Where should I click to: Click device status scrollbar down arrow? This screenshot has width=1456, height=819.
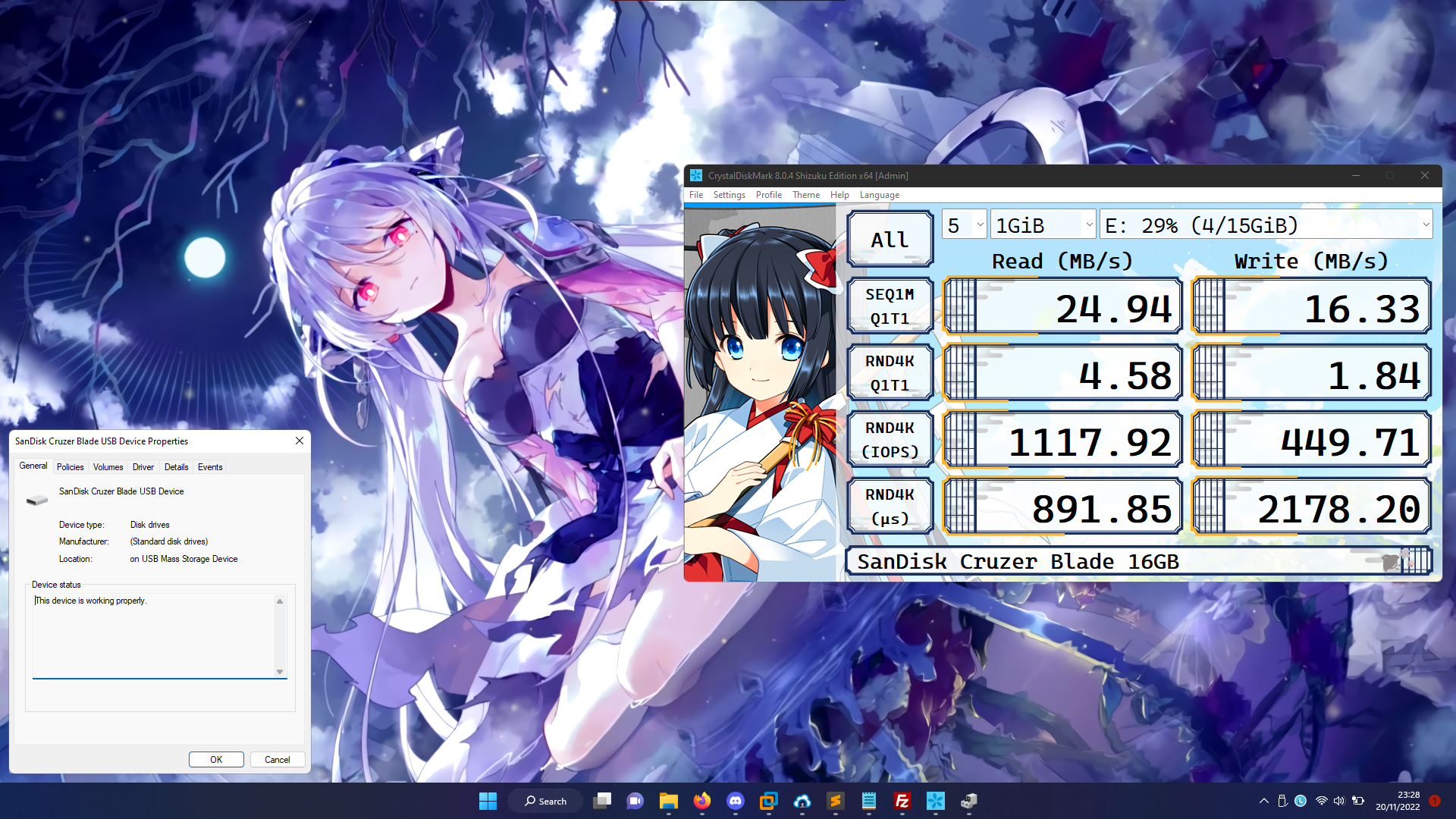(280, 671)
